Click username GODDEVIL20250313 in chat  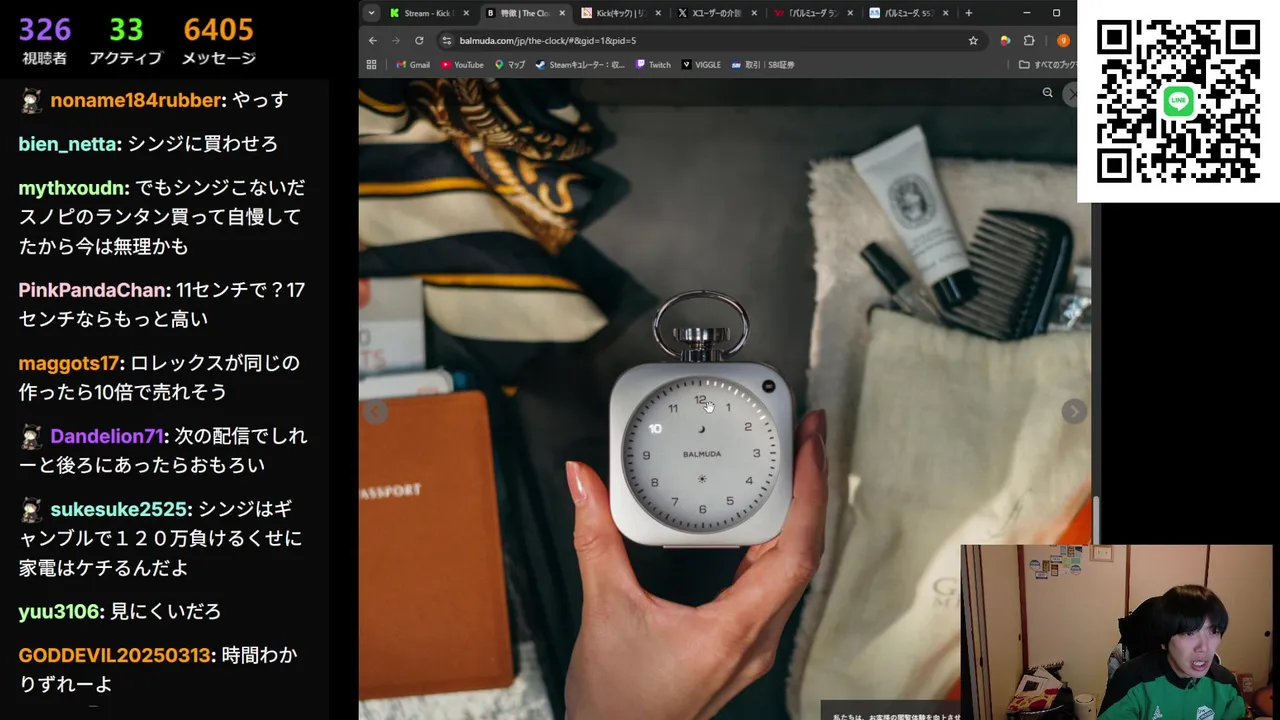click(115, 655)
